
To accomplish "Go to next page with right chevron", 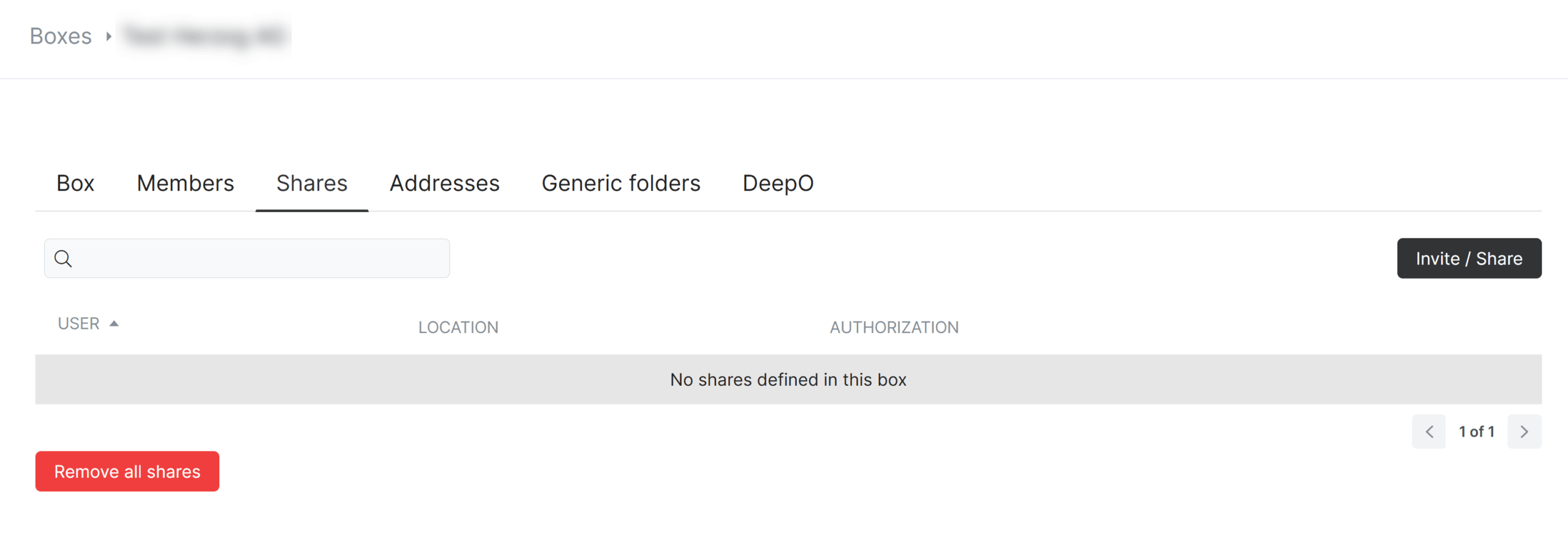I will 1524,432.
